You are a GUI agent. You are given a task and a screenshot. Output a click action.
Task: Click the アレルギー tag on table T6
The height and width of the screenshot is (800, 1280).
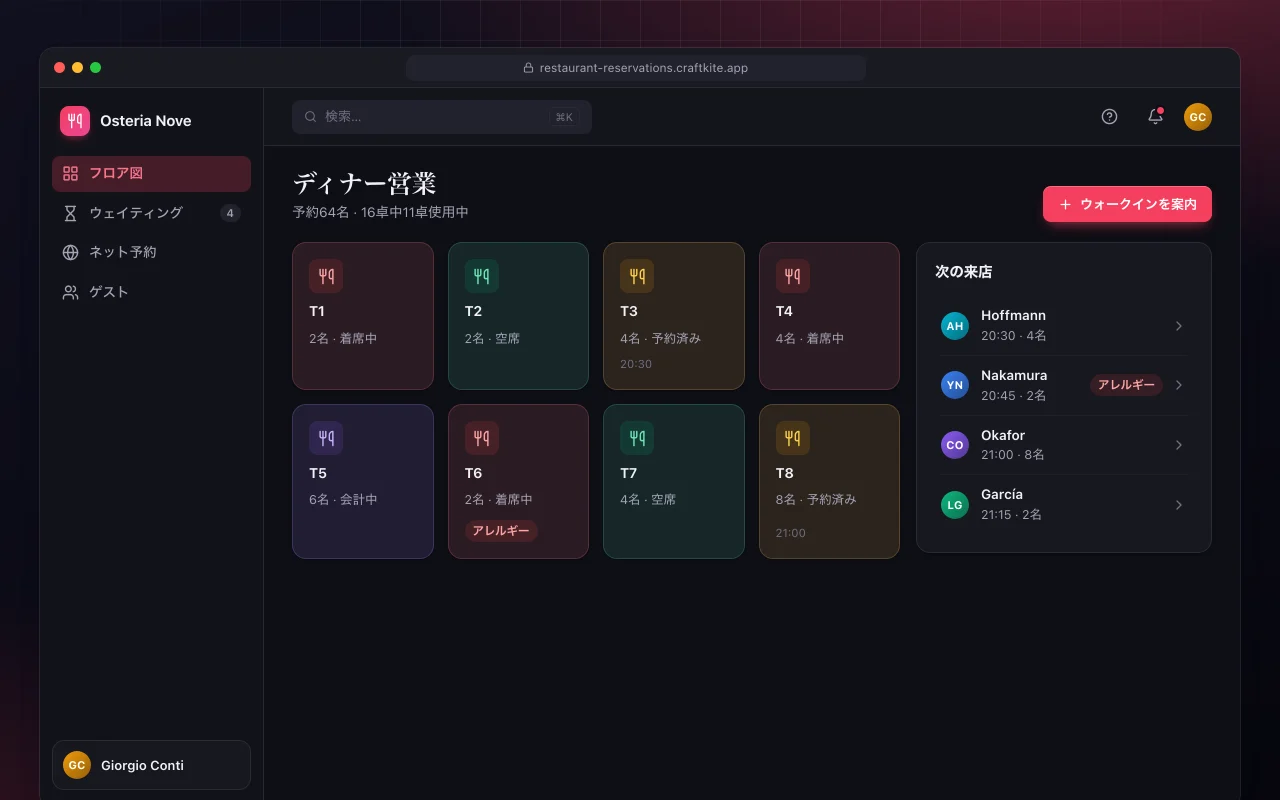point(501,531)
